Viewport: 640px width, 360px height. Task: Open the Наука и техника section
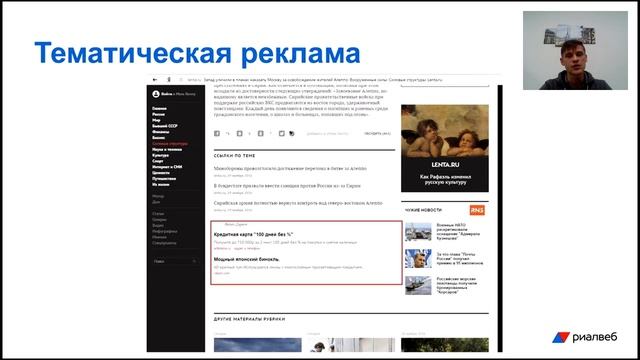167,149
